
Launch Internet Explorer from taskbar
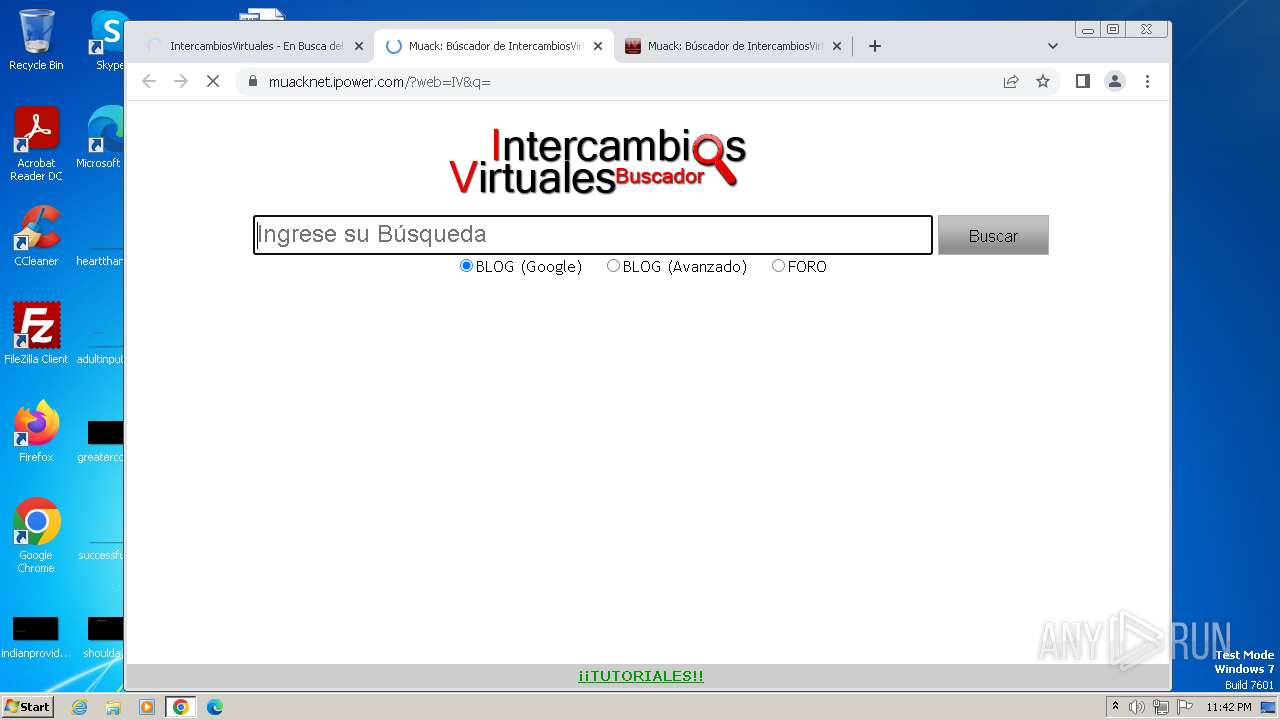(x=79, y=707)
